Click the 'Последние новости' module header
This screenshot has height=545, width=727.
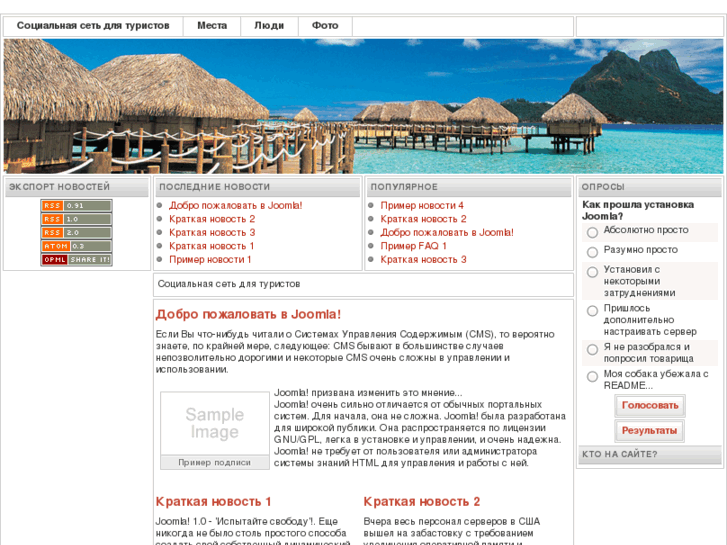pyautogui.click(x=257, y=187)
